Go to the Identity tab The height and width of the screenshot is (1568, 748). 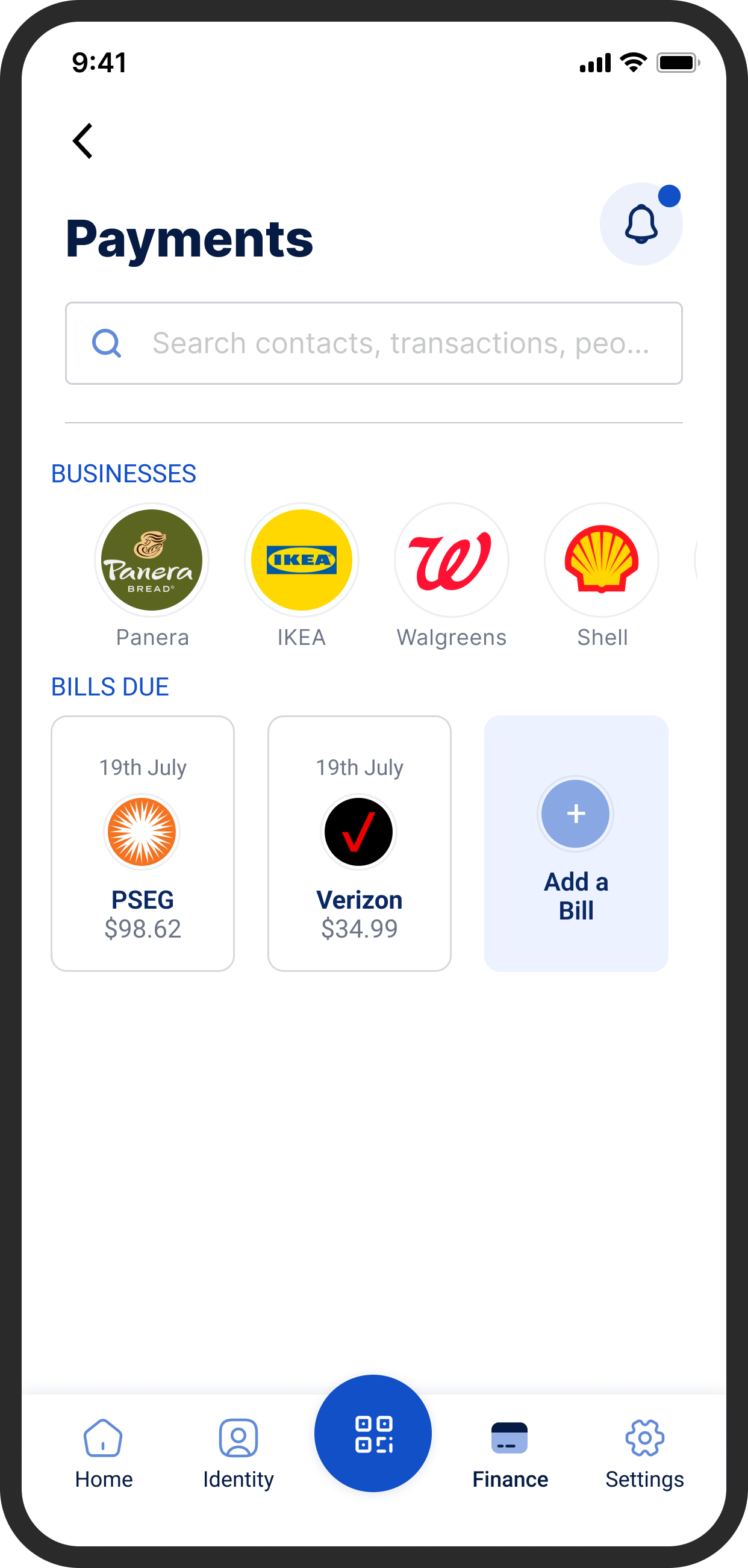click(238, 1452)
